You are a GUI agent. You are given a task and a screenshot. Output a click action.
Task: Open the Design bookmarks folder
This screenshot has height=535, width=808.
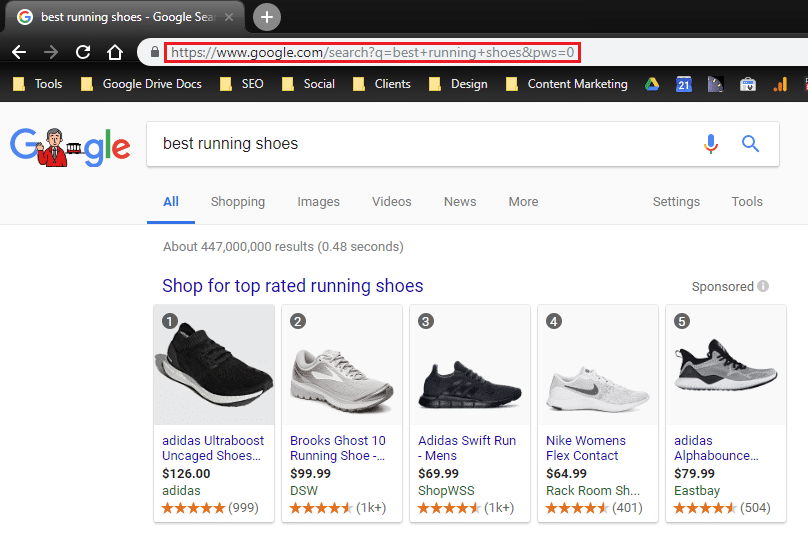click(458, 84)
